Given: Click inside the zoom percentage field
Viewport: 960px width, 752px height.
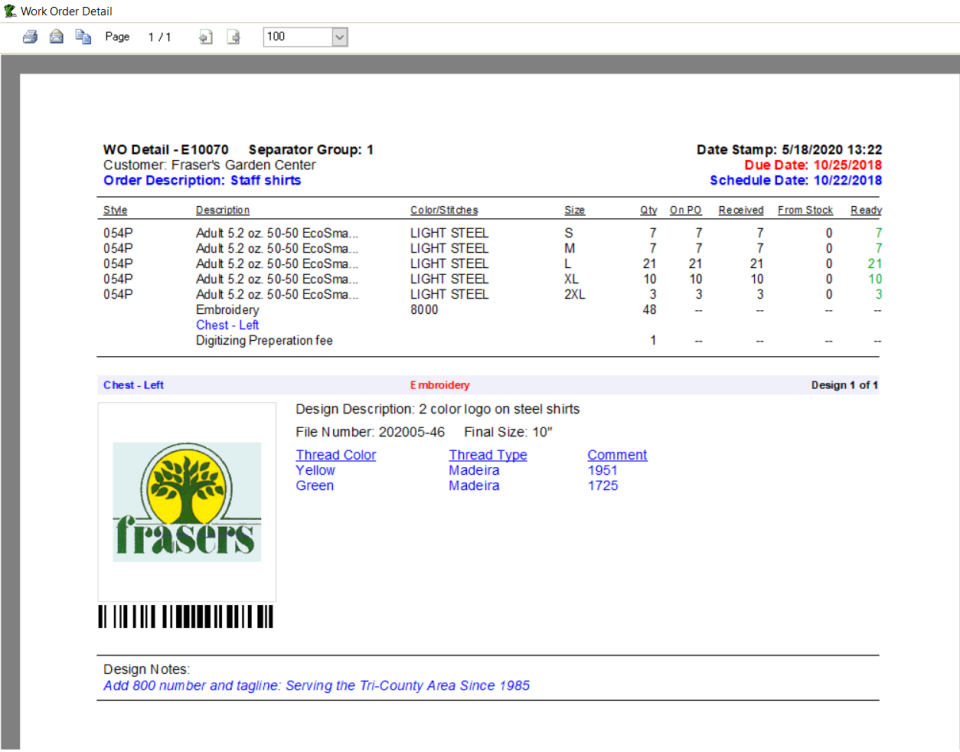Looking at the screenshot, I should [295, 36].
